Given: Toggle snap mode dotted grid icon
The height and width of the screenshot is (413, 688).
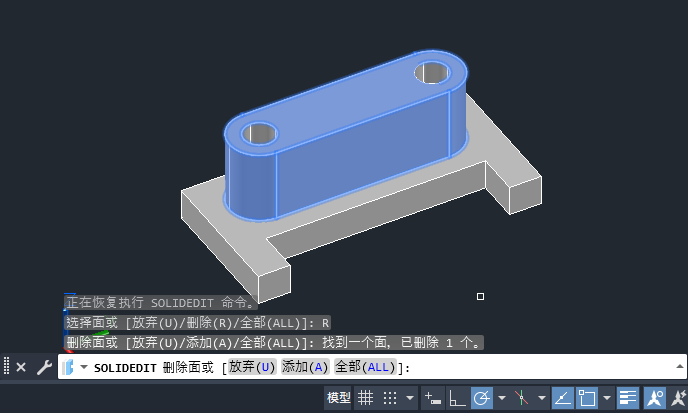Looking at the screenshot, I should (x=390, y=398).
